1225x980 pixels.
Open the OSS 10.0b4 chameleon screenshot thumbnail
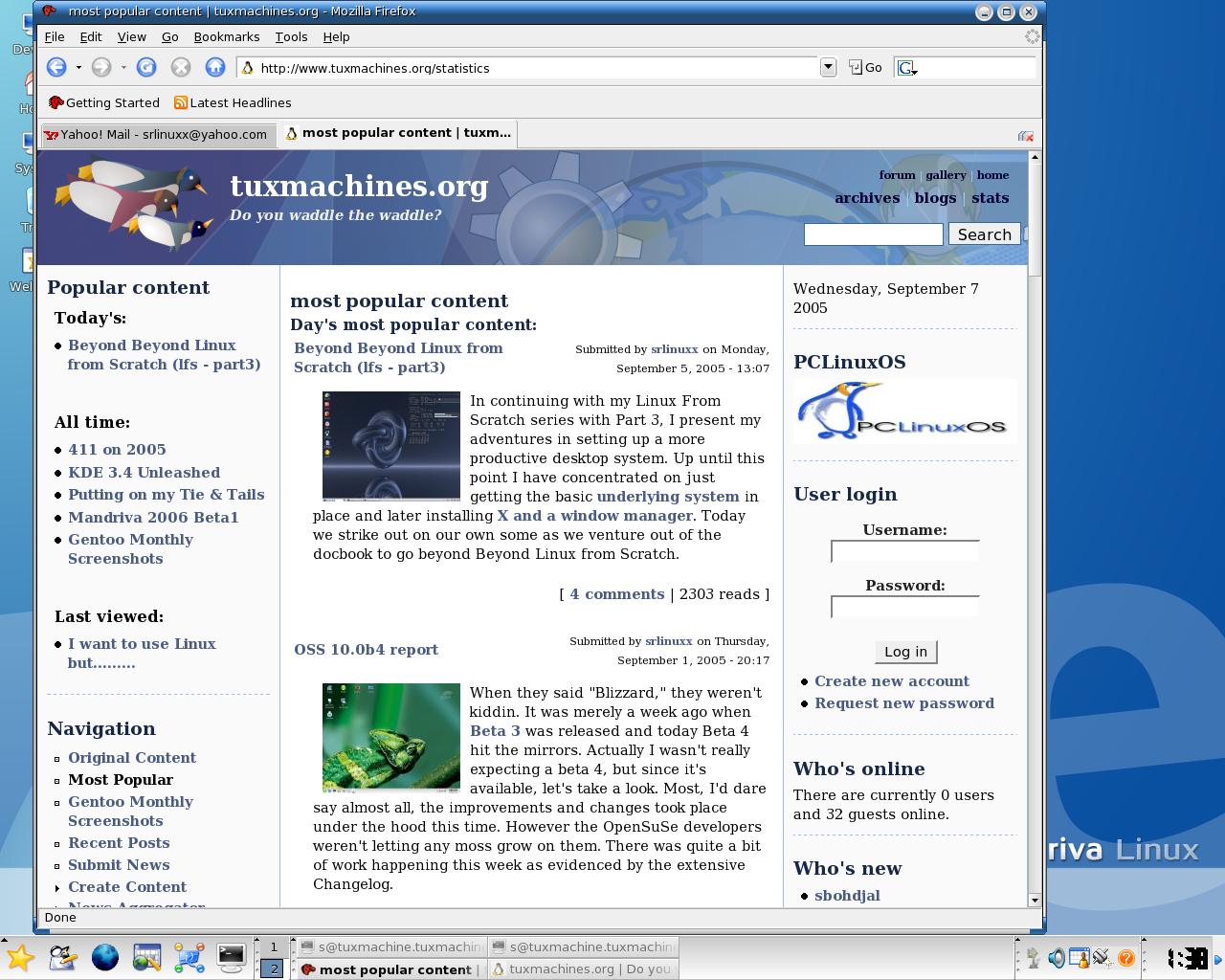(x=390, y=738)
